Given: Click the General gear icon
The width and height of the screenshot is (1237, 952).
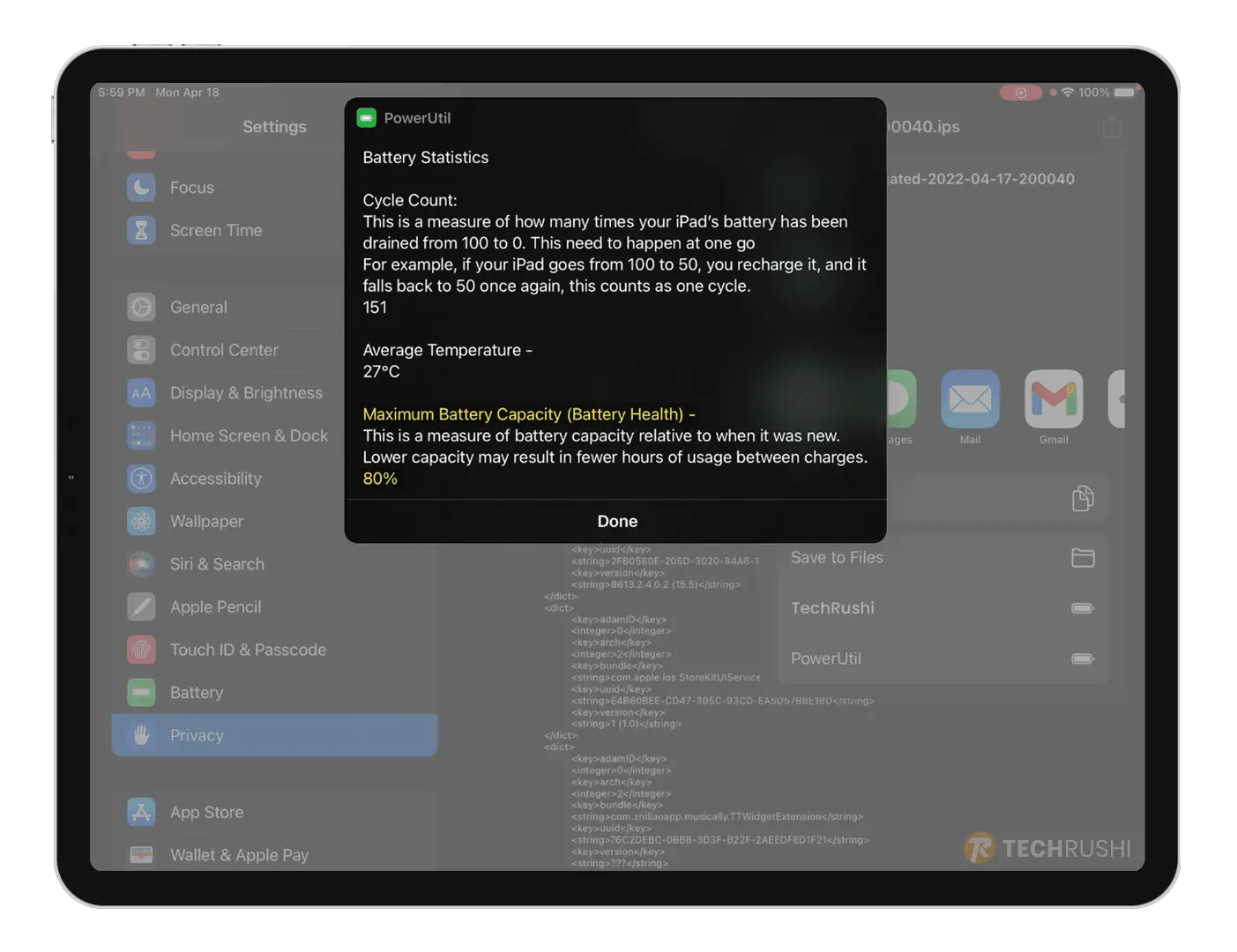Looking at the screenshot, I should click(141, 307).
